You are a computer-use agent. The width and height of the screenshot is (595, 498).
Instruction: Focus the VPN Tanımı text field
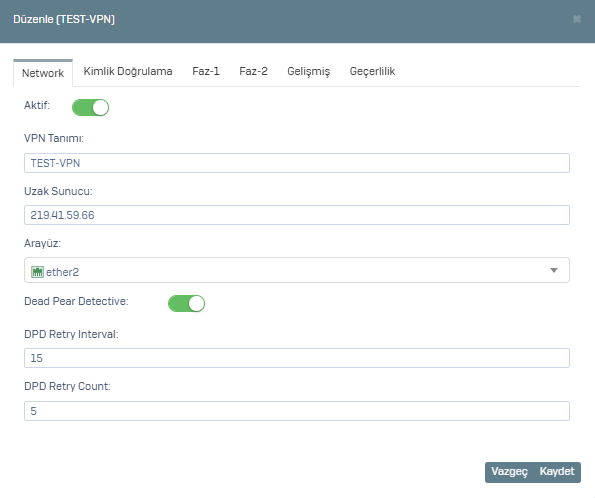[x=297, y=163]
